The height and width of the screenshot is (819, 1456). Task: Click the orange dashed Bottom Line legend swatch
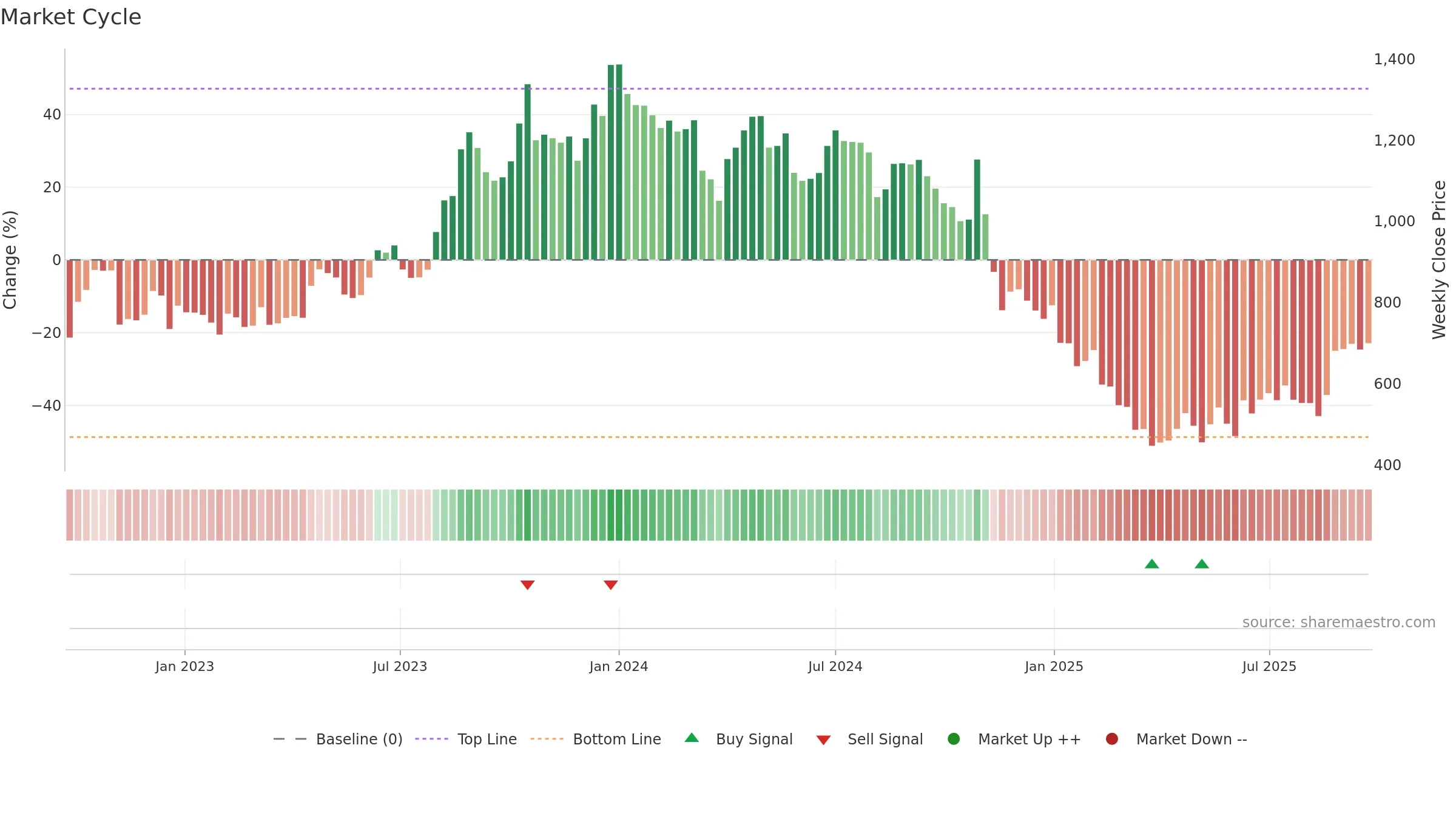point(547,739)
